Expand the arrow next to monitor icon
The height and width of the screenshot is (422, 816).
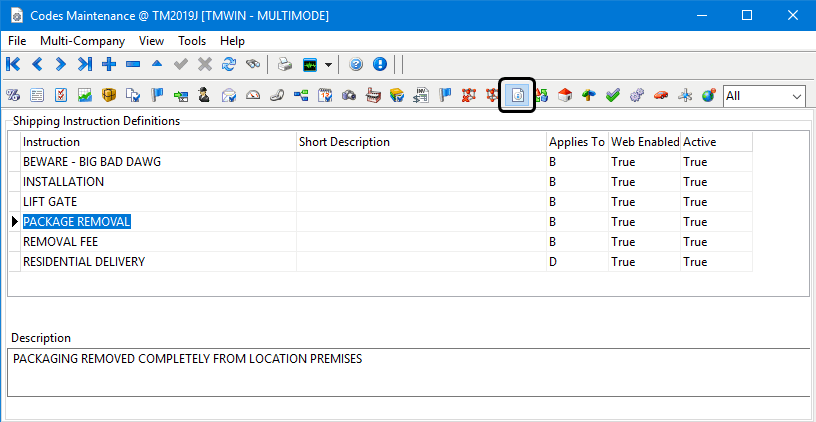pyautogui.click(x=328, y=64)
